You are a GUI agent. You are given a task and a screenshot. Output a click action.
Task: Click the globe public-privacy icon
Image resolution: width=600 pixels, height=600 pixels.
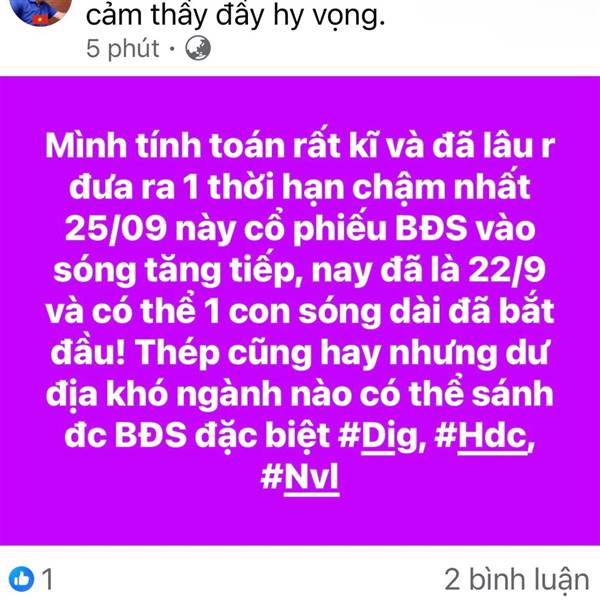[198, 49]
